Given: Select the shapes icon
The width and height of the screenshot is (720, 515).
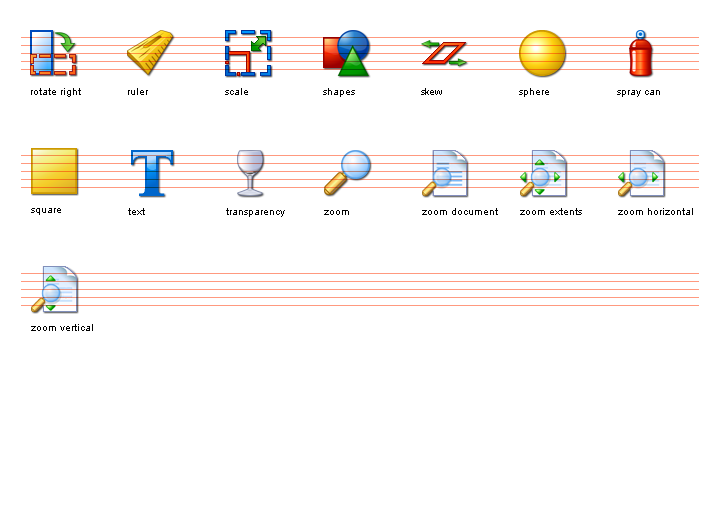Looking at the screenshot, I should click(x=346, y=54).
